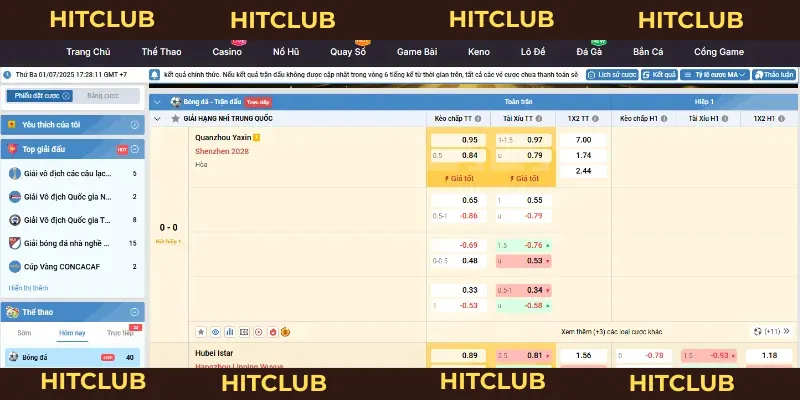Open the match statistics bar chart icon
Image resolution: width=800 pixels, height=400 pixels.
tap(230, 332)
